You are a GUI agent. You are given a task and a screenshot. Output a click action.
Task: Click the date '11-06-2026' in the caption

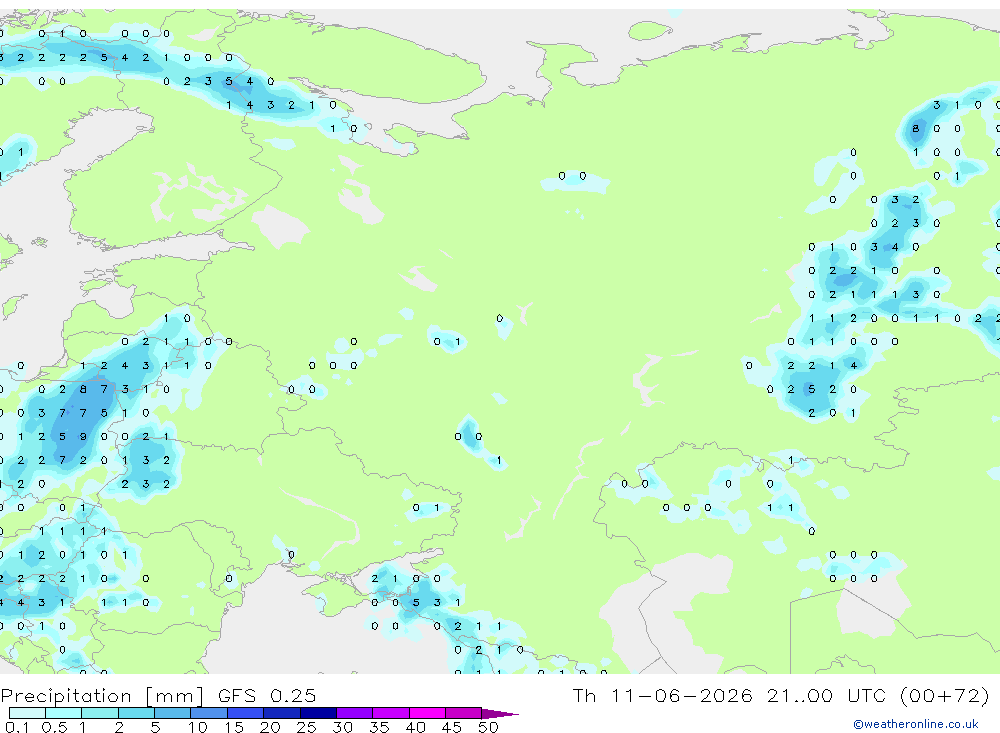[x=681, y=695]
